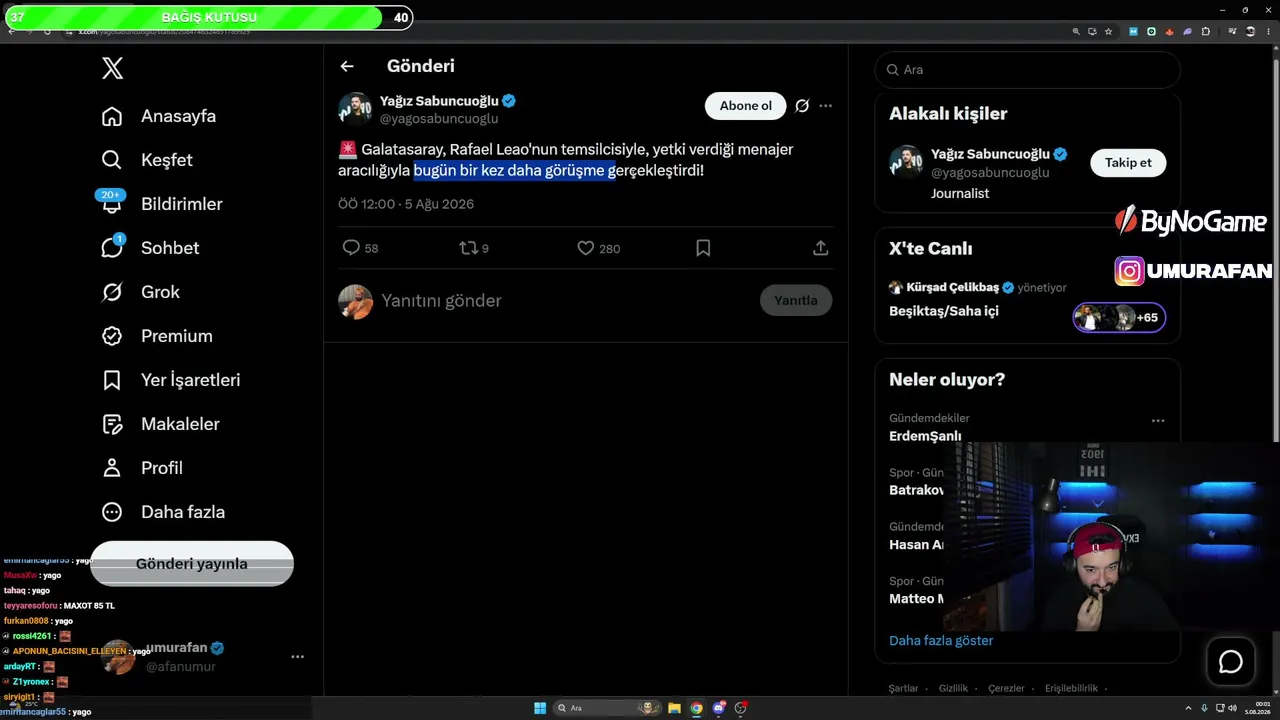The image size is (1280, 720).
Task: Click Takip et for Yağız Sabuncuoğlu
Action: (1128, 163)
